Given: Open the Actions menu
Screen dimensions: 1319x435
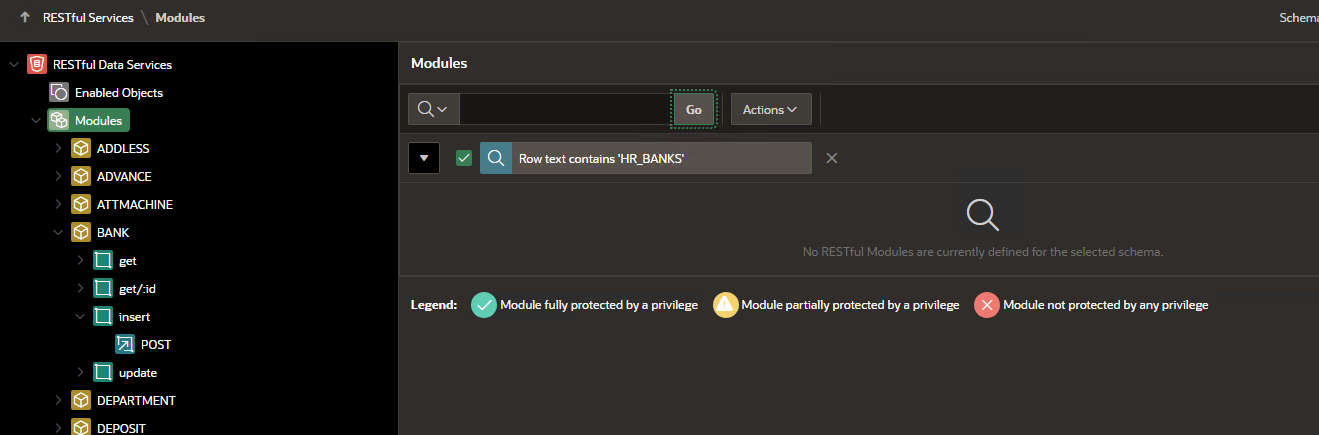Looking at the screenshot, I should [770, 109].
